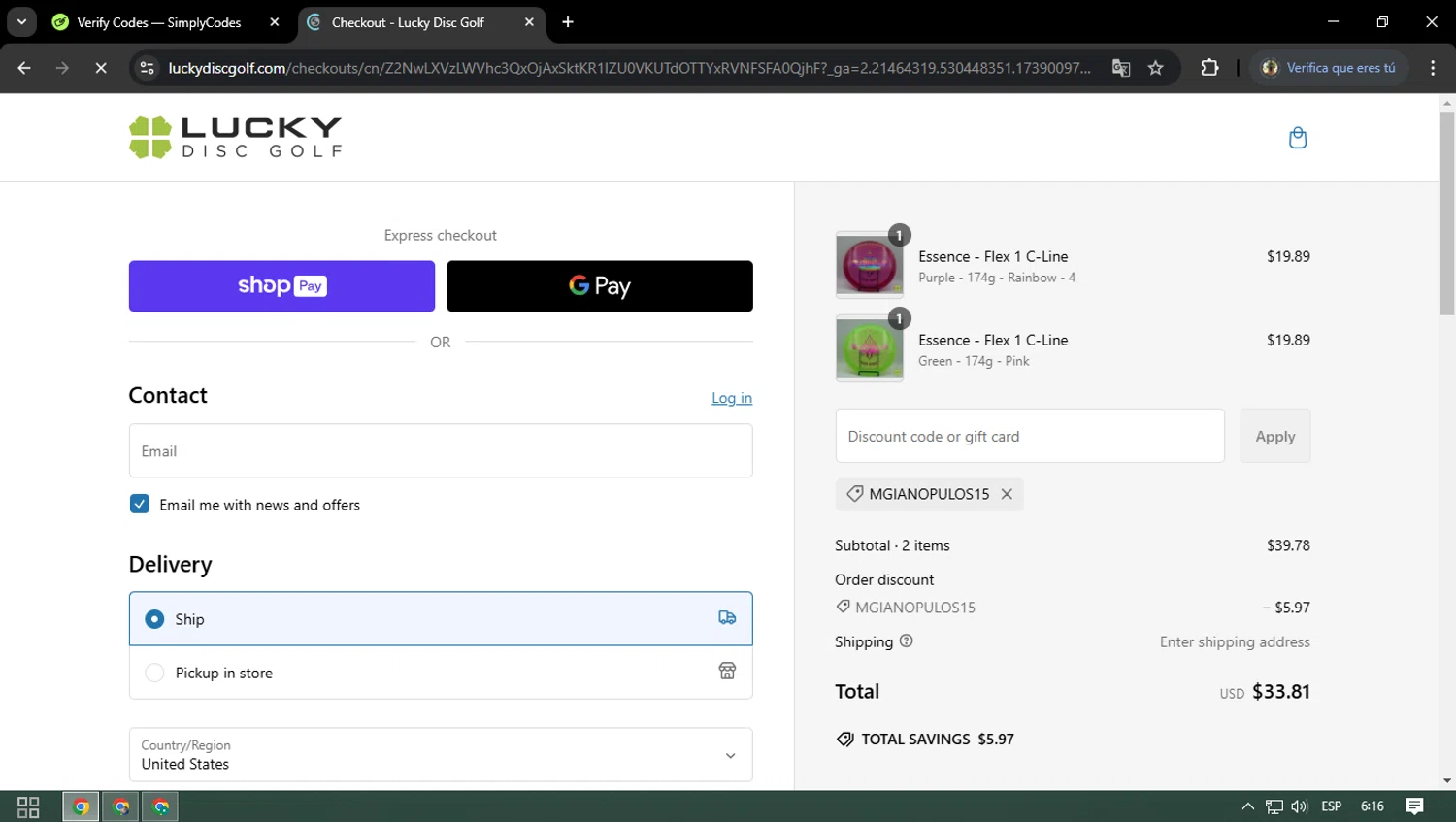
Task: Focus the Email input field
Action: (441, 450)
